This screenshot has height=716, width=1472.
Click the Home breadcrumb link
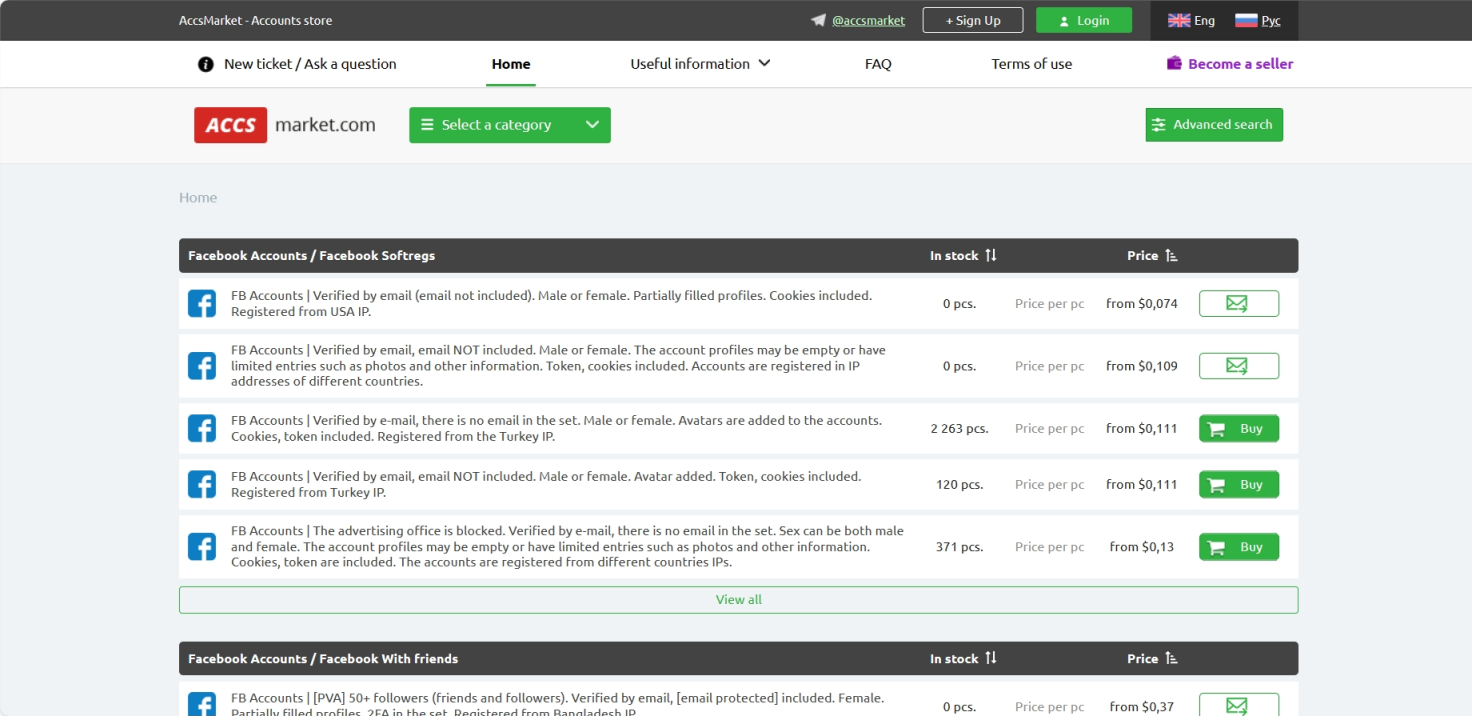click(x=198, y=198)
